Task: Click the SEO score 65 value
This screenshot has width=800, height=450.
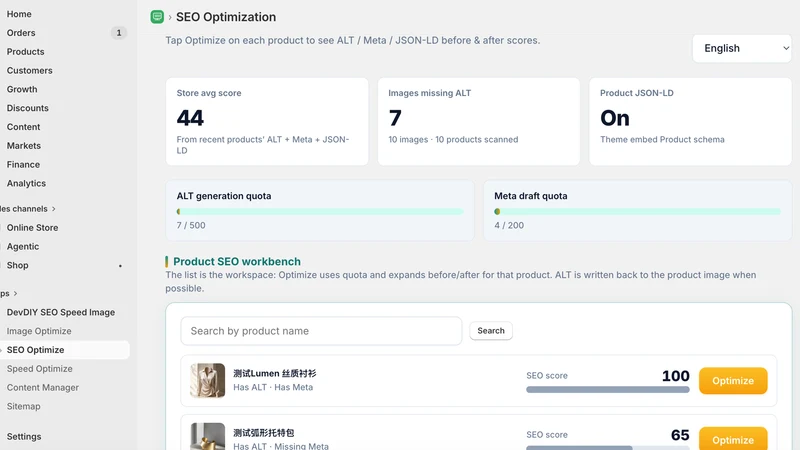Action: [x=680, y=435]
